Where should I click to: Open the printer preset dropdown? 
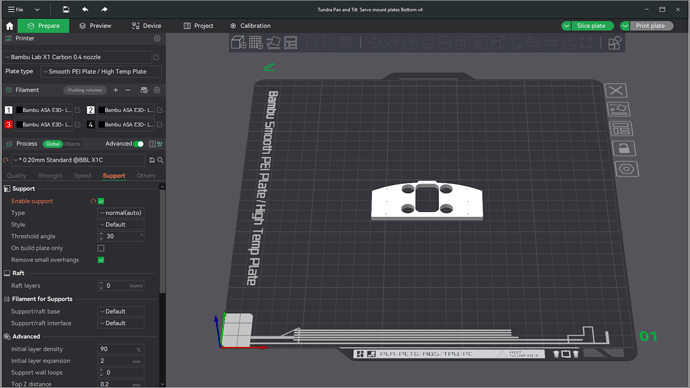click(78, 57)
